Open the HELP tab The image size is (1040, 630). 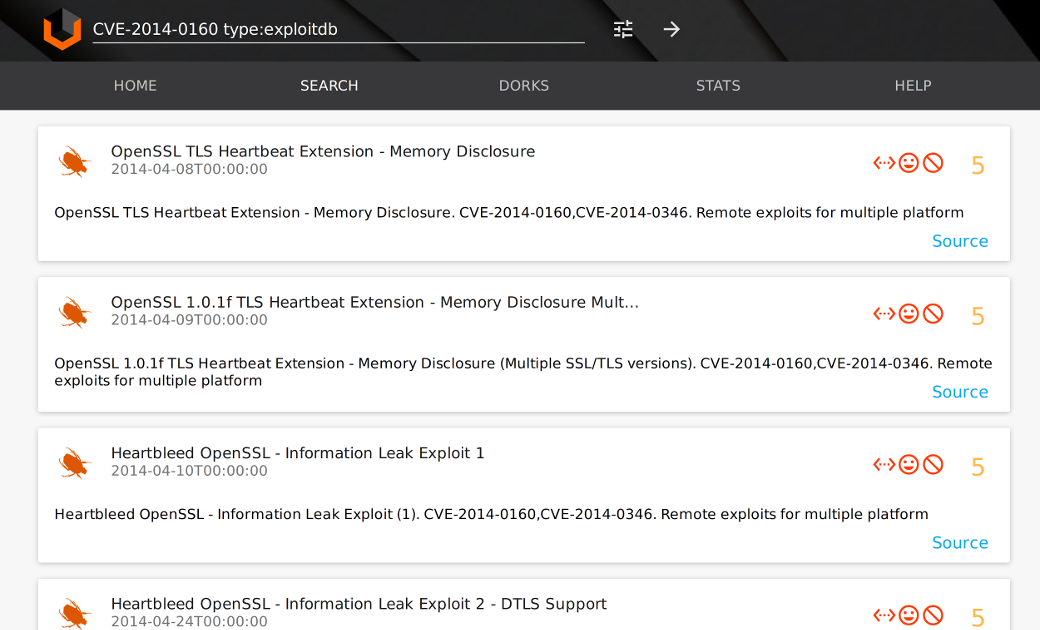click(x=913, y=86)
